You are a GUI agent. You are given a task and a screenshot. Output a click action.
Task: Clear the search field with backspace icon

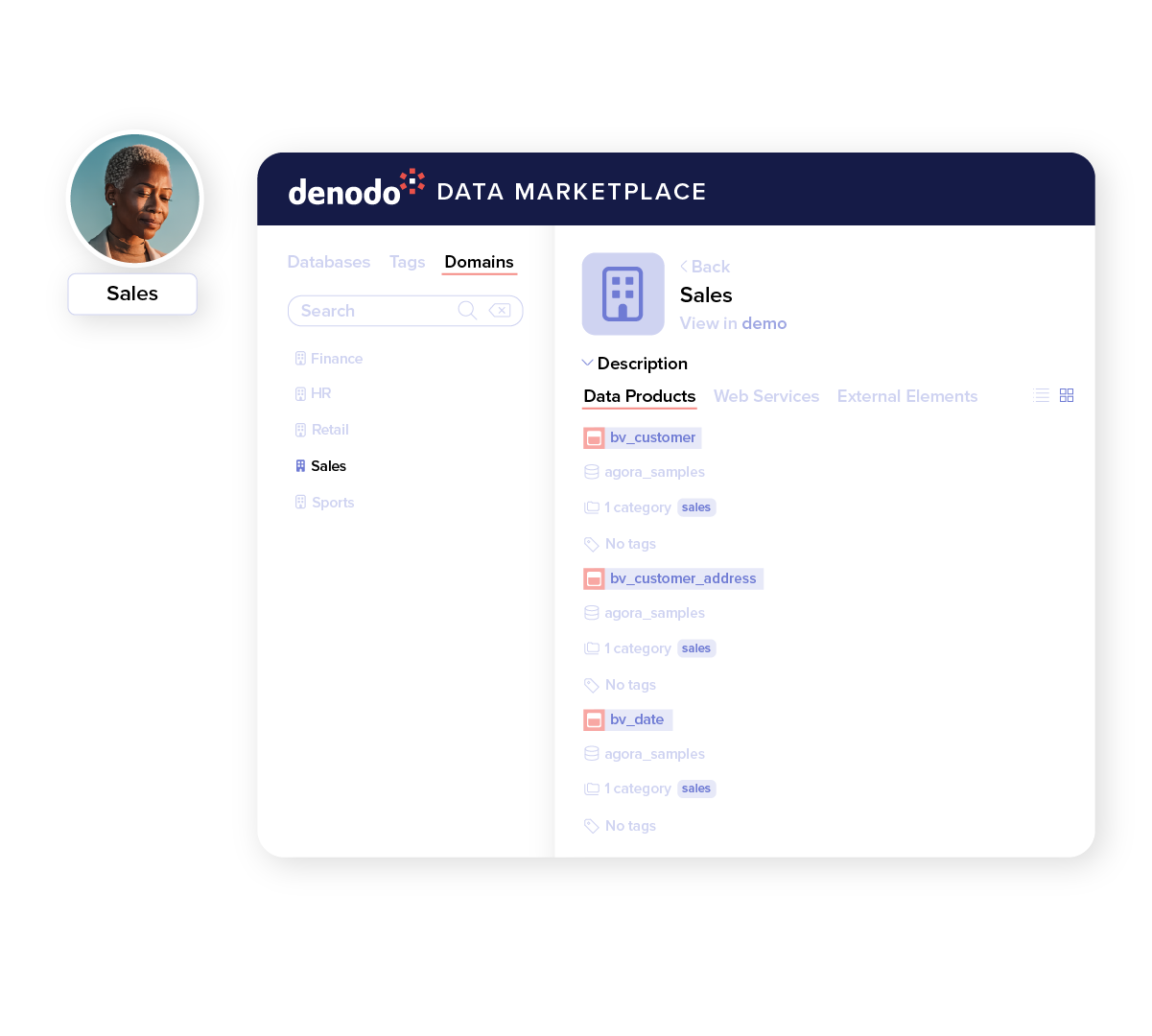500,311
